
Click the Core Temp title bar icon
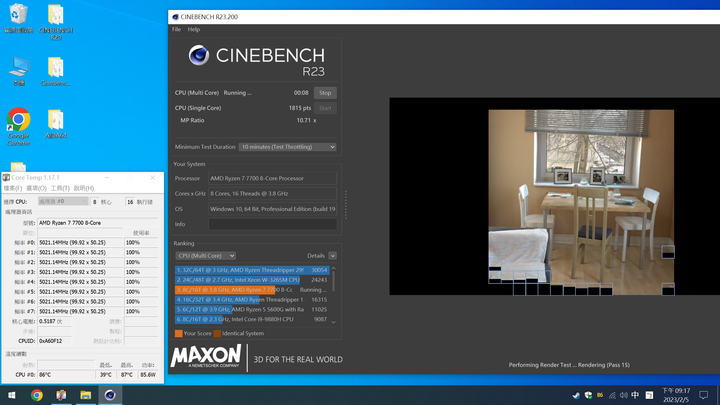6,178
